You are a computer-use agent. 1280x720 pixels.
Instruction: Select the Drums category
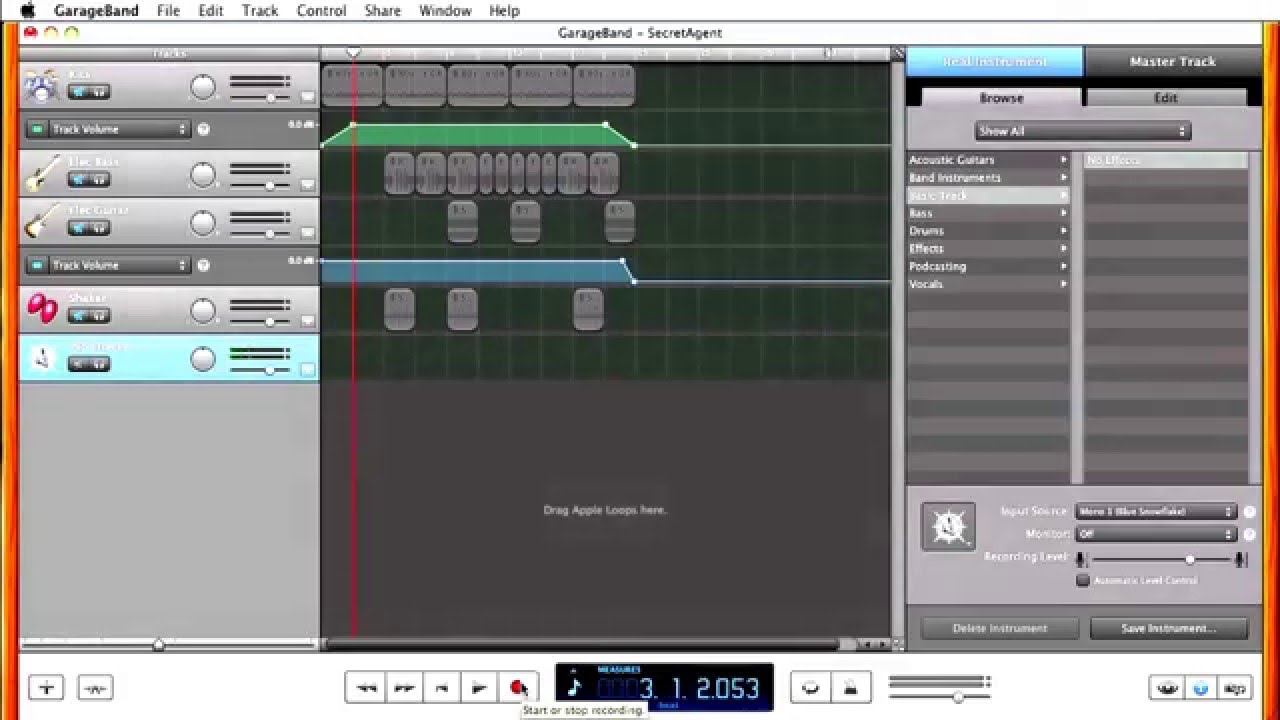pyautogui.click(x=988, y=231)
